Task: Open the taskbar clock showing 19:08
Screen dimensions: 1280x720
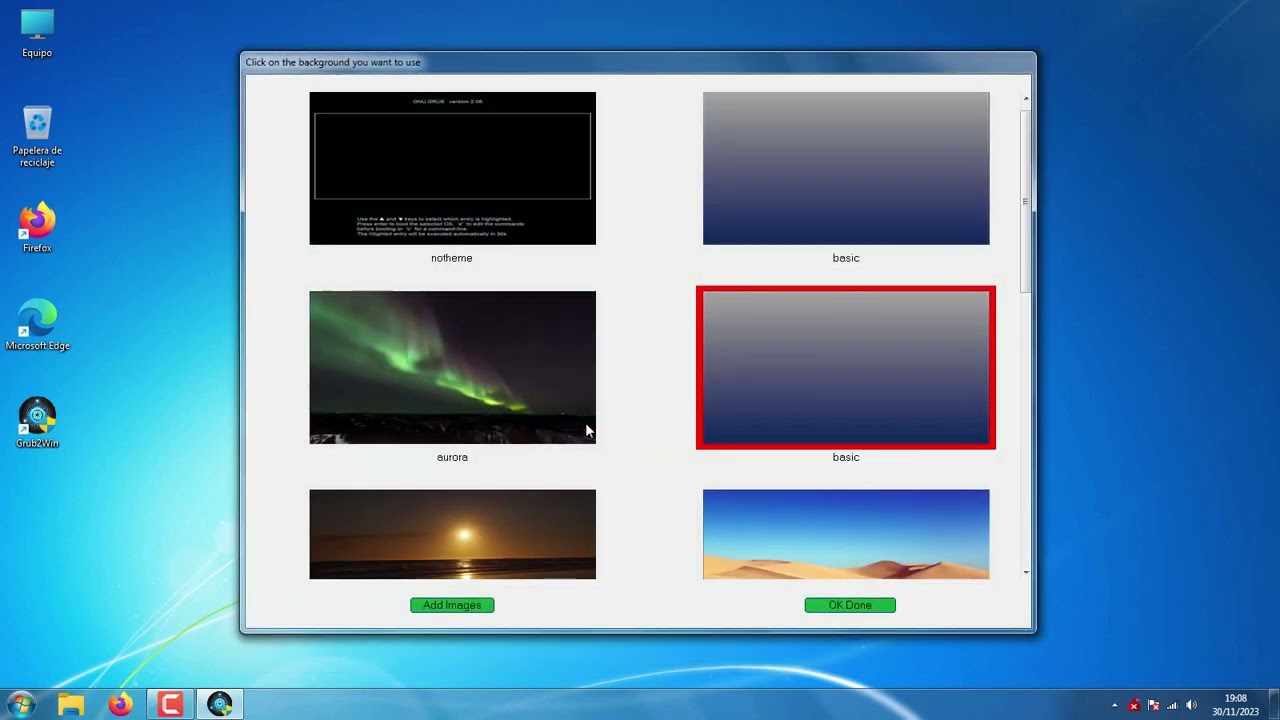Action: [x=1235, y=705]
